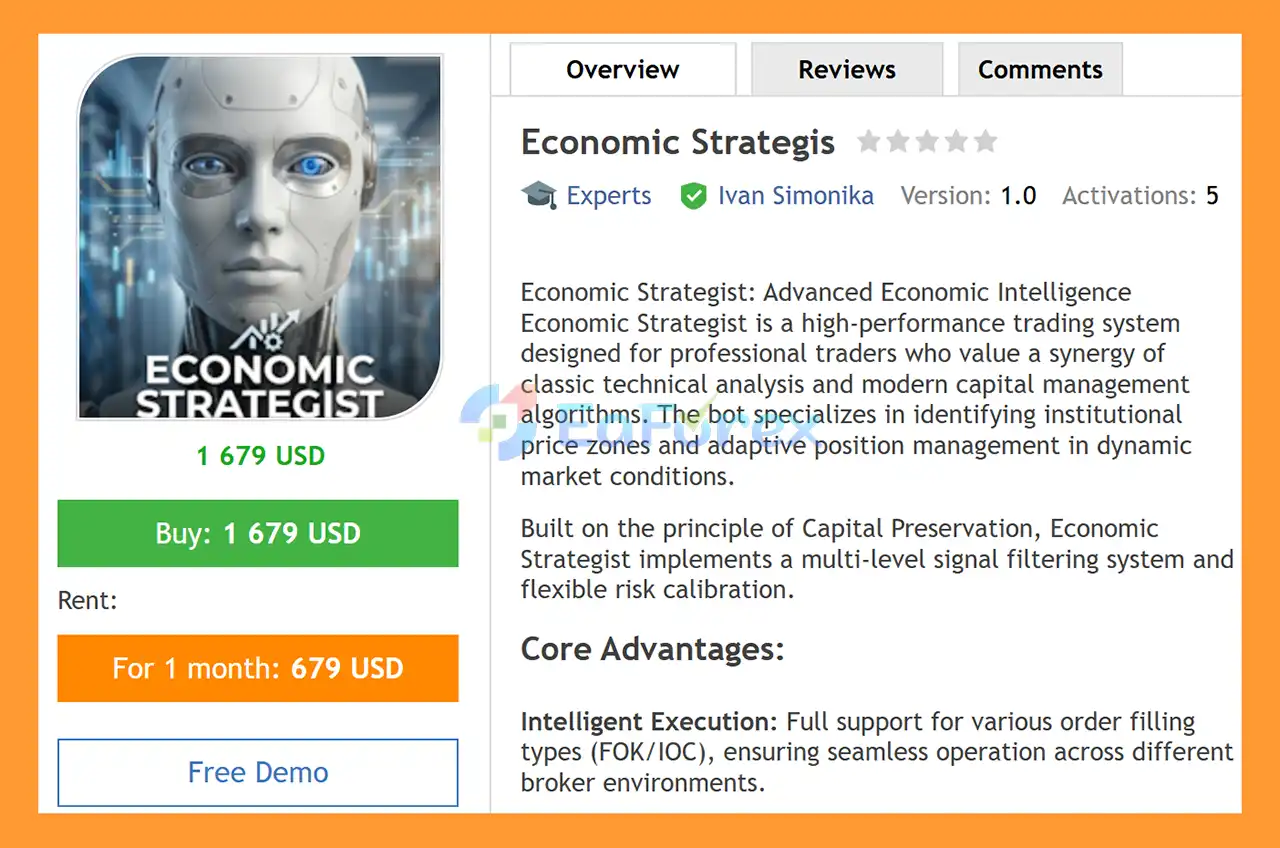This screenshot has width=1280, height=848.
Task: Click the Economic Strategis product title
Action: pos(677,142)
